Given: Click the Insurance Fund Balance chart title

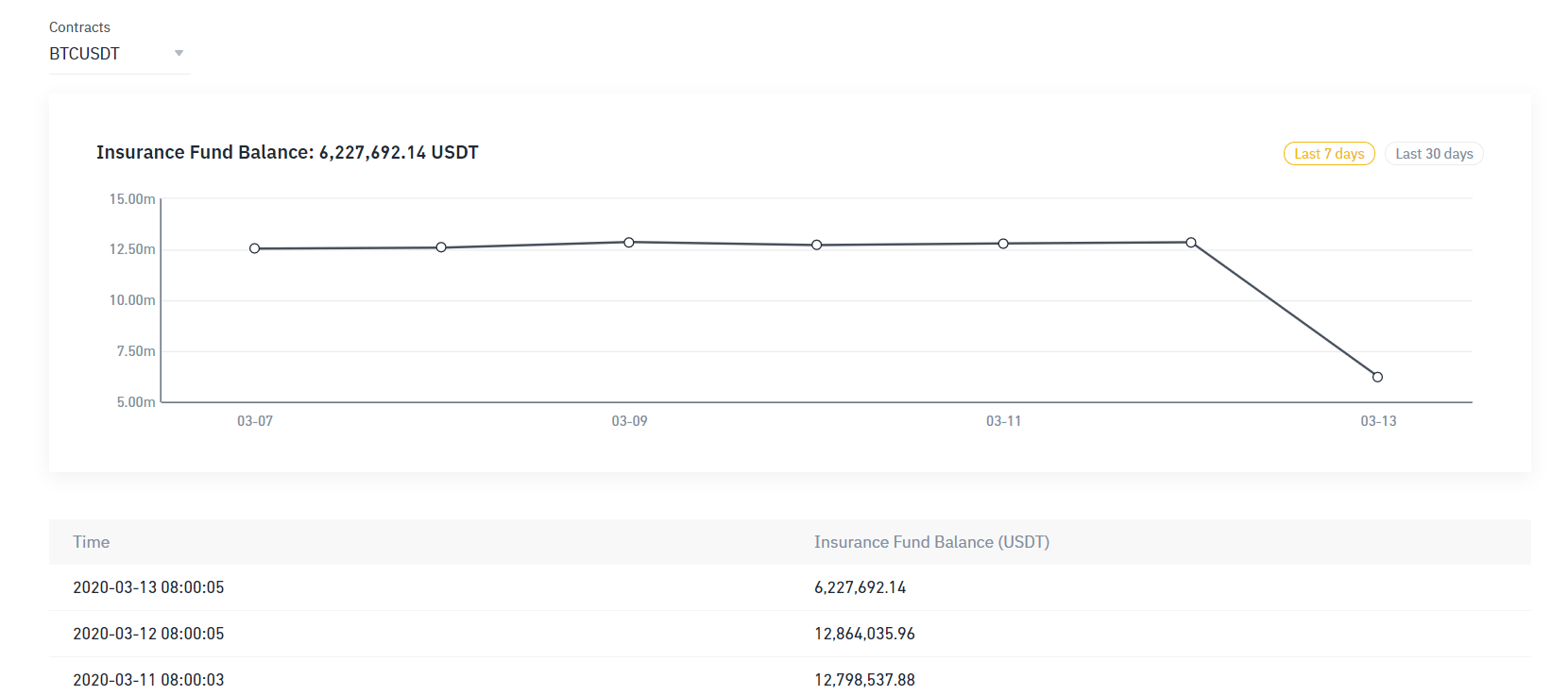Looking at the screenshot, I should tap(287, 152).
